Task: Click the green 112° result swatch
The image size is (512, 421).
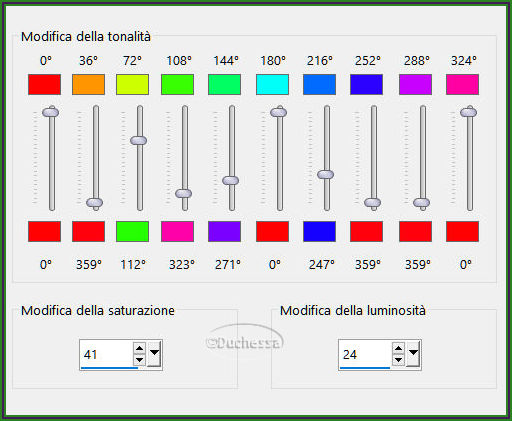Action: point(132,231)
